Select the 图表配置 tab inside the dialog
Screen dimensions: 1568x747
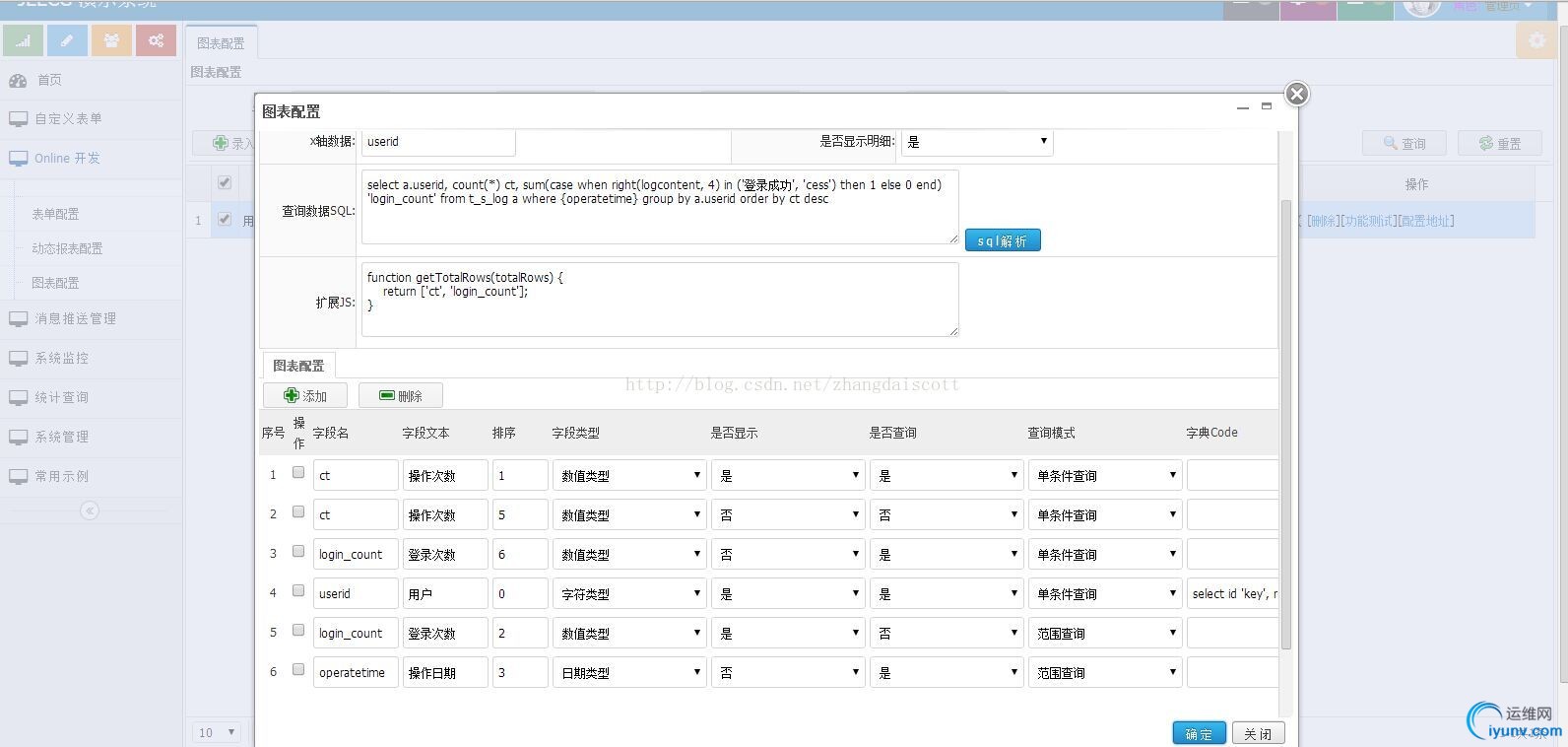(x=298, y=366)
